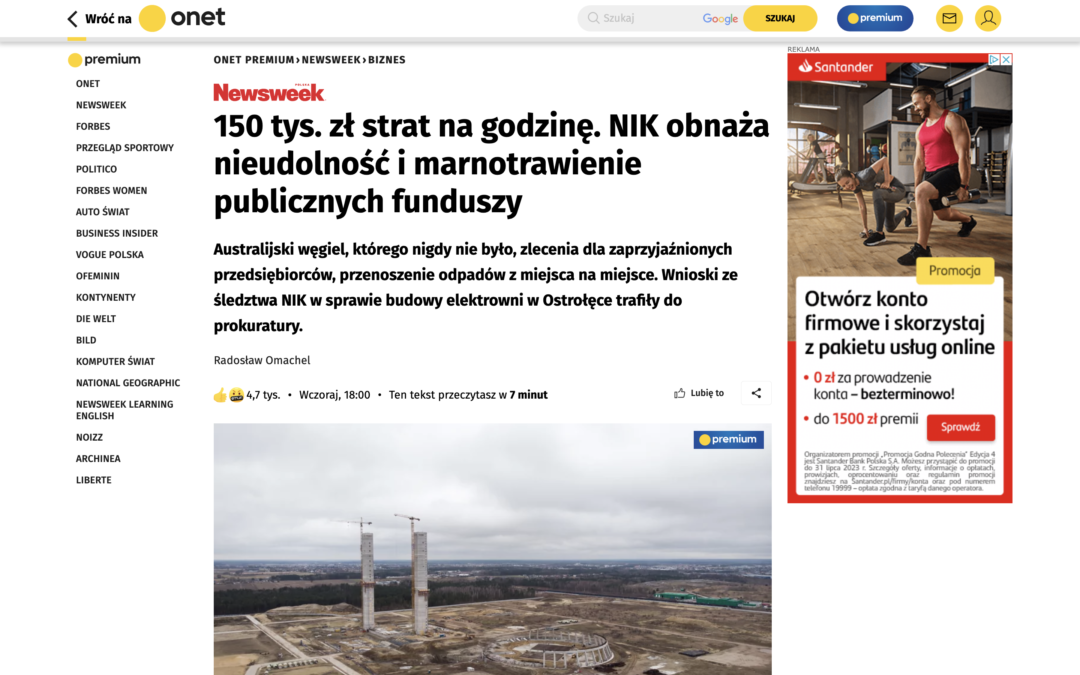This screenshot has height=675, width=1080.
Task: Open the Onet logo homepage link
Action: (x=183, y=18)
